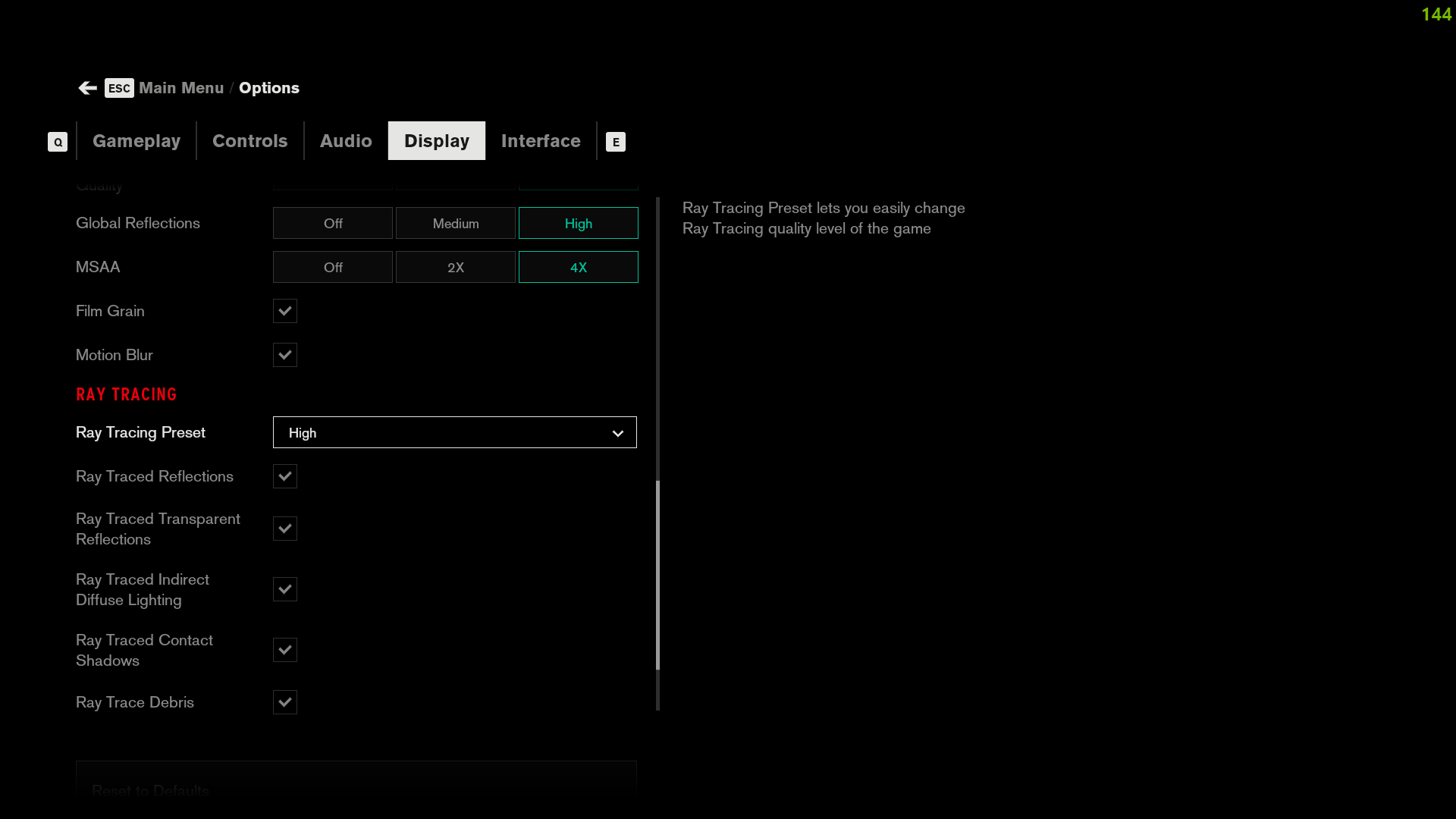This screenshot has width=1456, height=819.
Task: Uncheck the Ray Trace Debris option
Action: (x=285, y=702)
